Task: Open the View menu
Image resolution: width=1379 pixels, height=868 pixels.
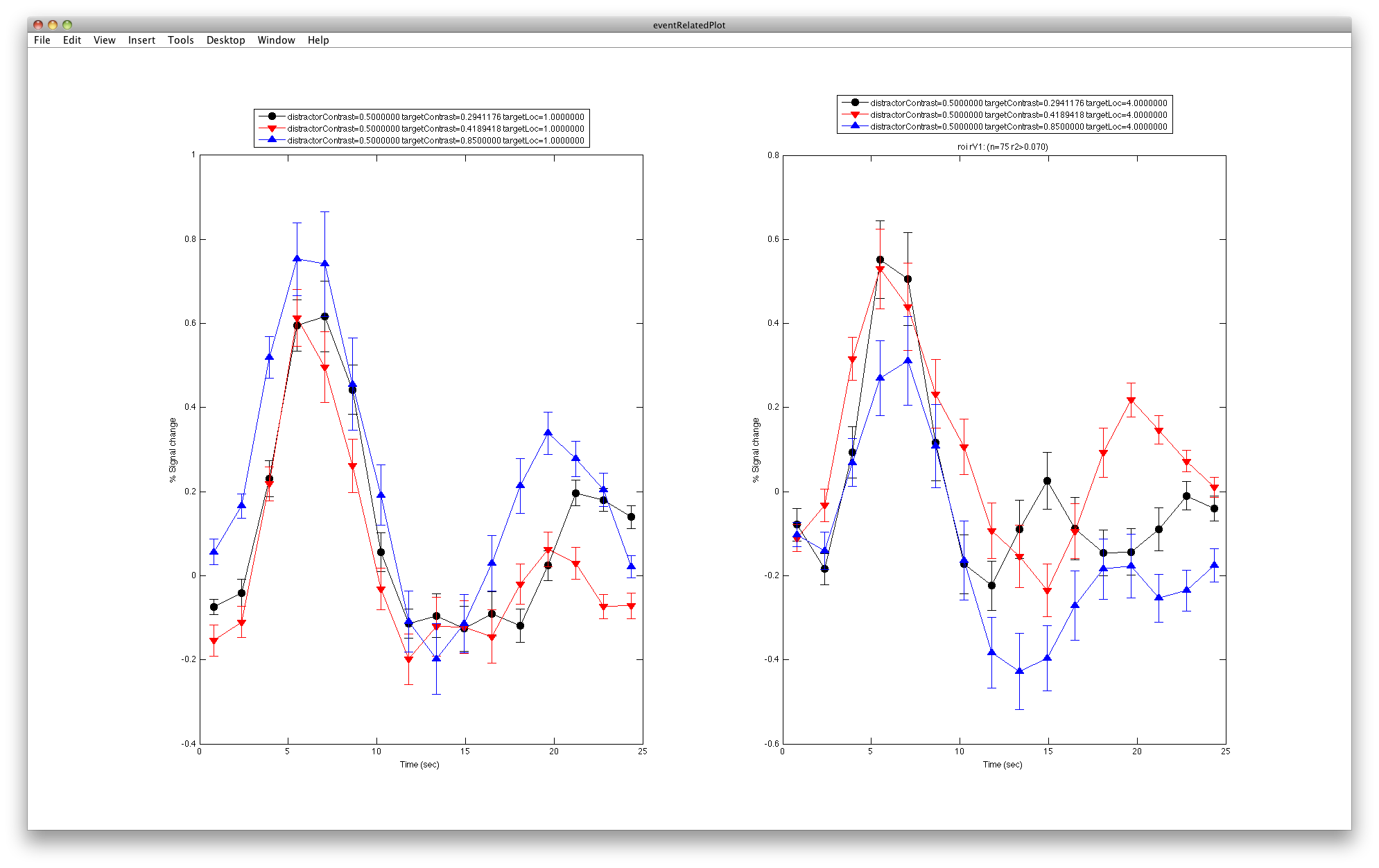Action: pos(105,40)
